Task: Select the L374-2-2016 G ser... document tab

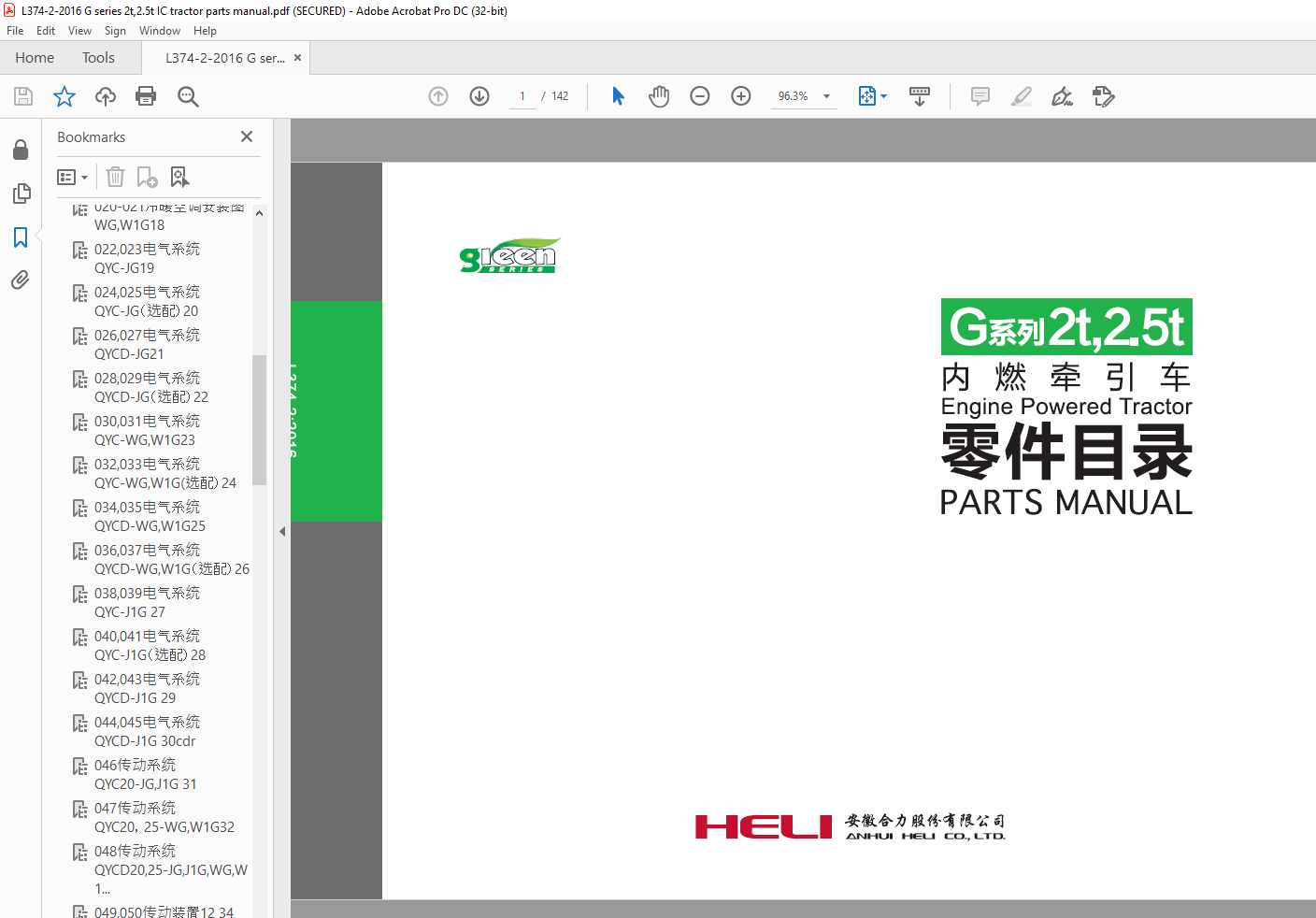Action: 225,58
